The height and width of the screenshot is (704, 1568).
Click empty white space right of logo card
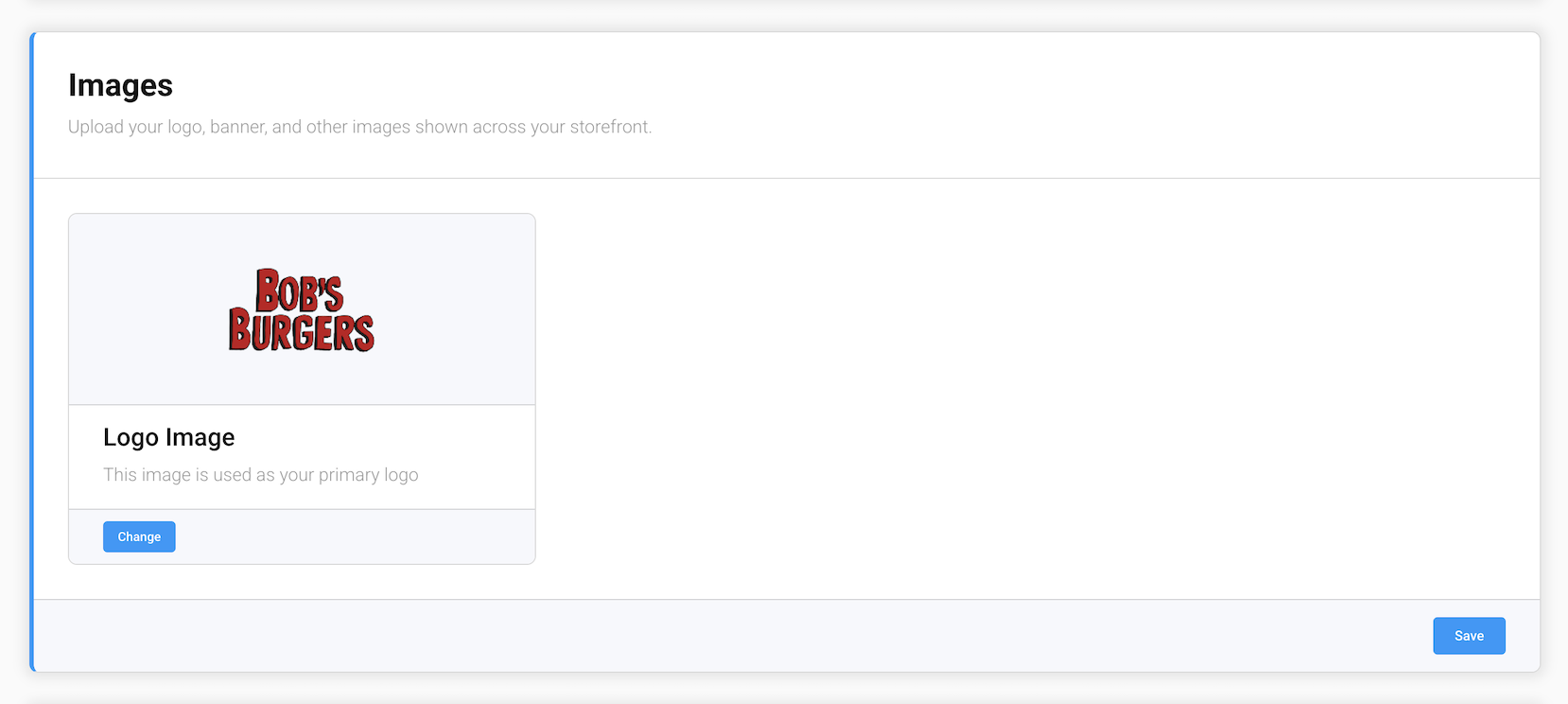[1037, 389]
